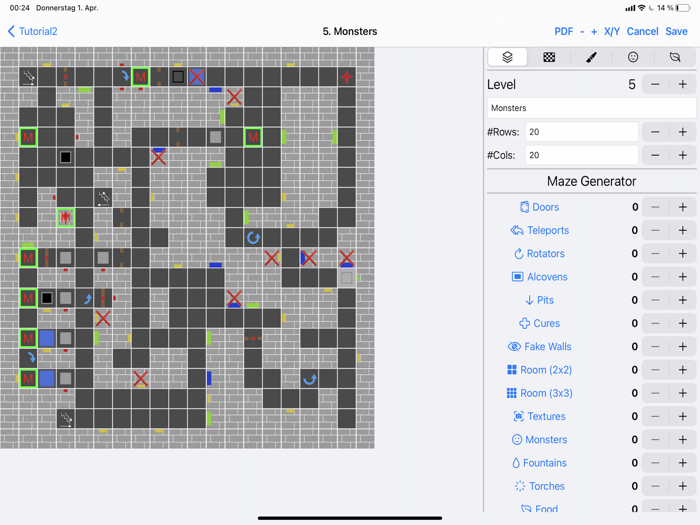Select the stairs tile in top-left maze corner
This screenshot has width=700, height=525.
tap(28, 77)
